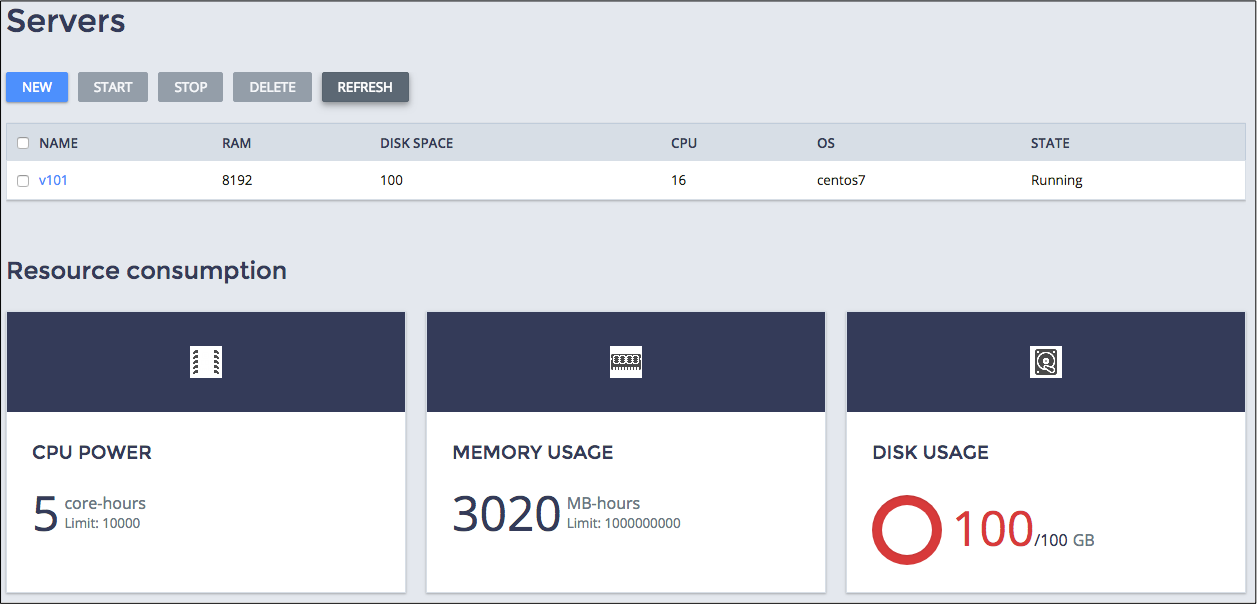Click the memory RAM module icon
1257x604 pixels.
[x=626, y=362]
